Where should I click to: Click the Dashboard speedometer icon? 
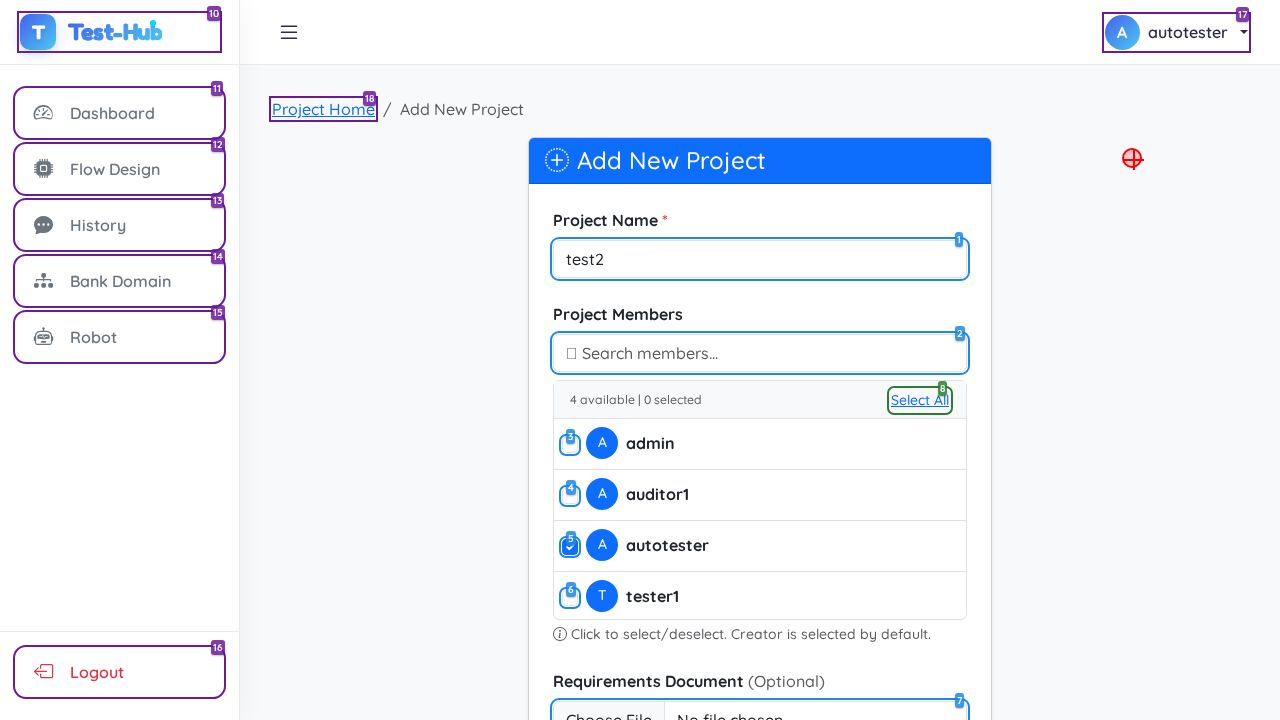(43, 113)
